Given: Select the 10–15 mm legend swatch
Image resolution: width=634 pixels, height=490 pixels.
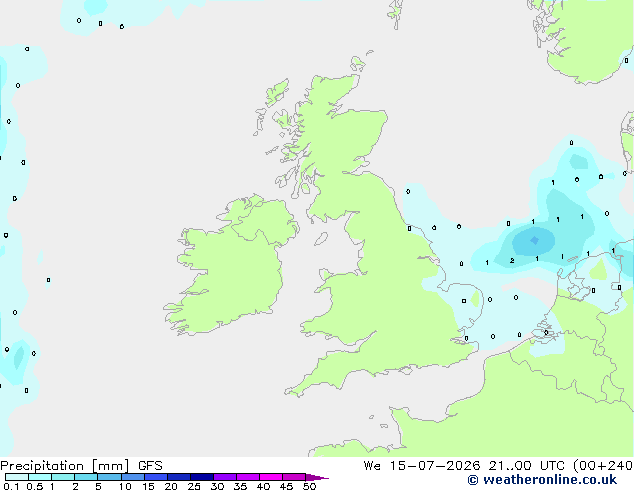Looking at the screenshot, I should (x=133, y=477).
